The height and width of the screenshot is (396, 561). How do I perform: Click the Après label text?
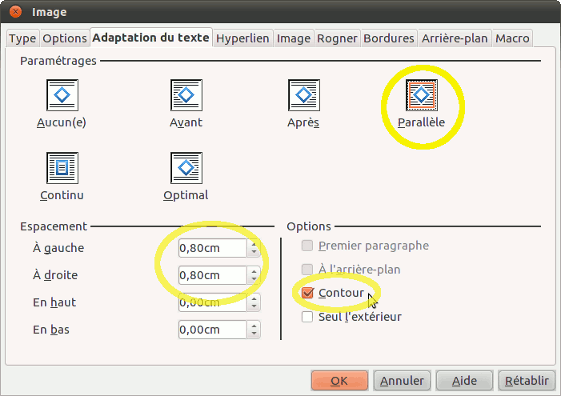pyautogui.click(x=303, y=123)
